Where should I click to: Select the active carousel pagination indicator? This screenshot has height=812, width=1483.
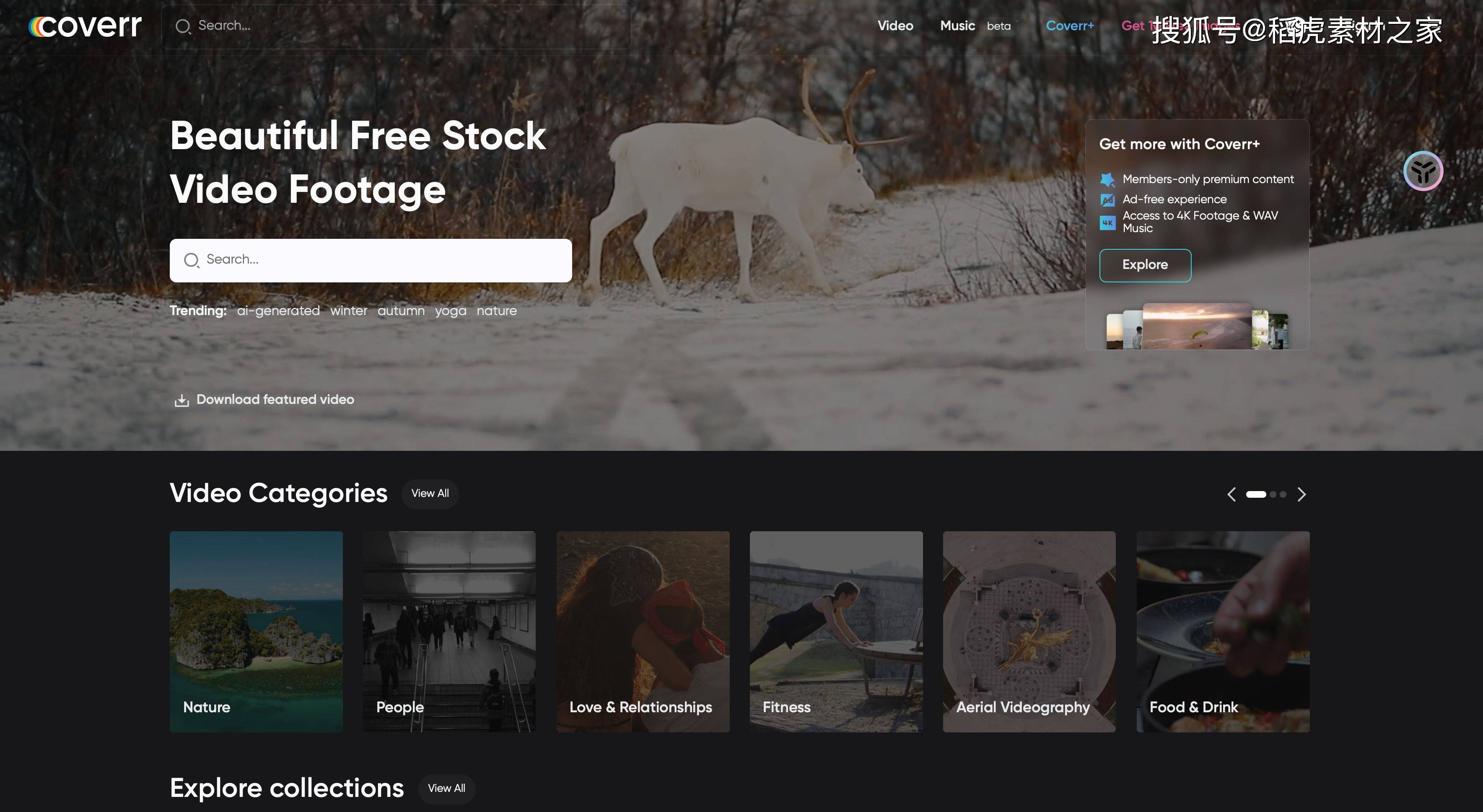click(x=1255, y=494)
